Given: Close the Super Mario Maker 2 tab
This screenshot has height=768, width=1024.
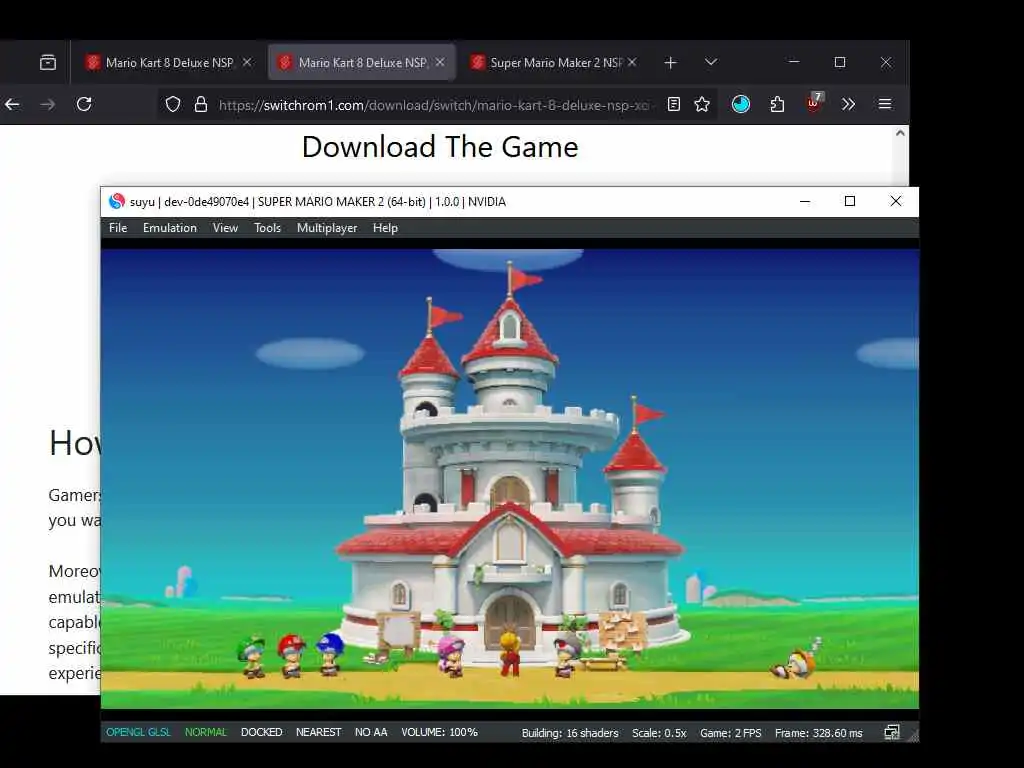Looking at the screenshot, I should click(632, 62).
